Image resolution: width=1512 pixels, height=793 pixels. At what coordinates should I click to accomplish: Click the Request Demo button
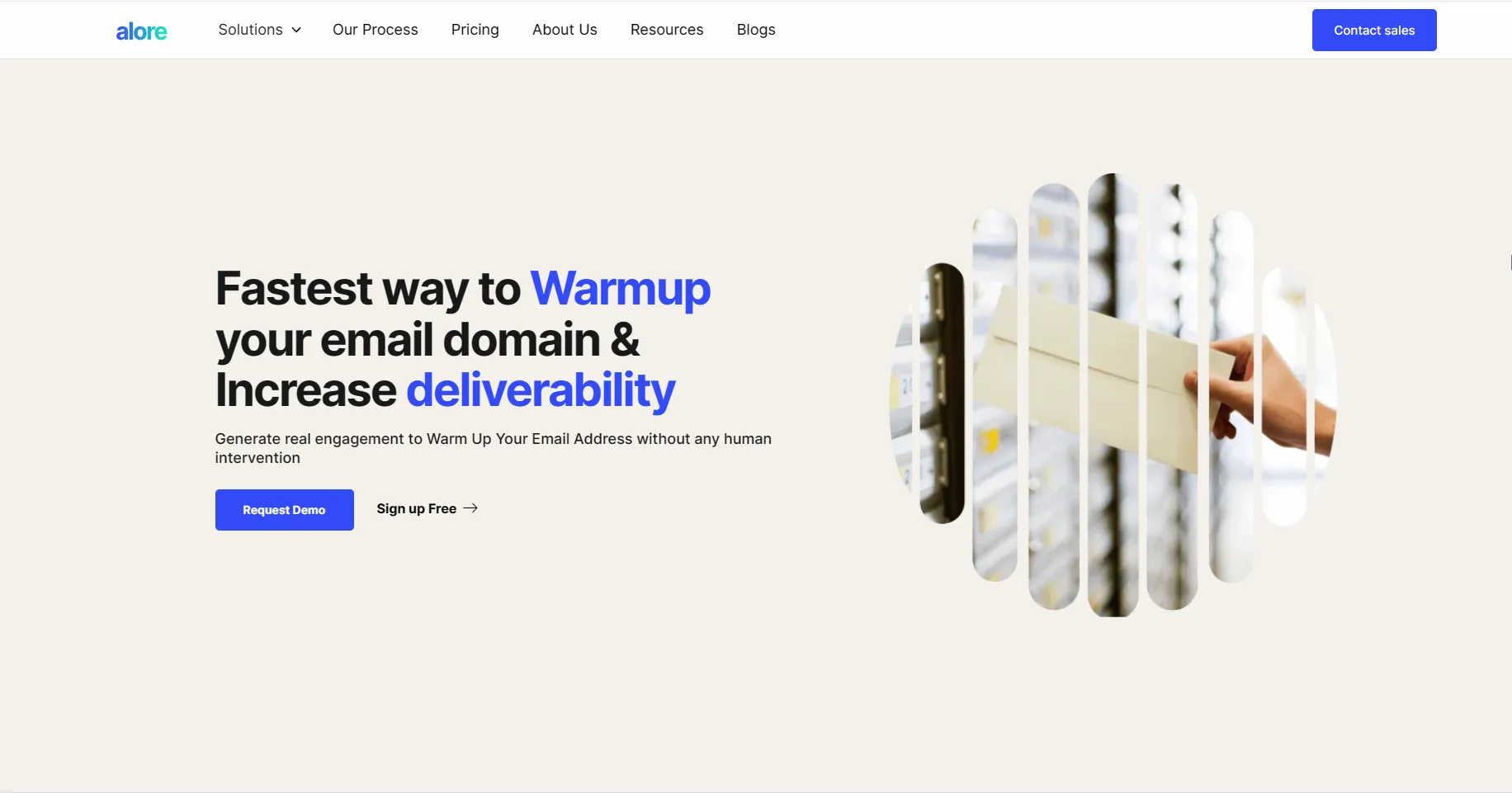[x=285, y=510]
